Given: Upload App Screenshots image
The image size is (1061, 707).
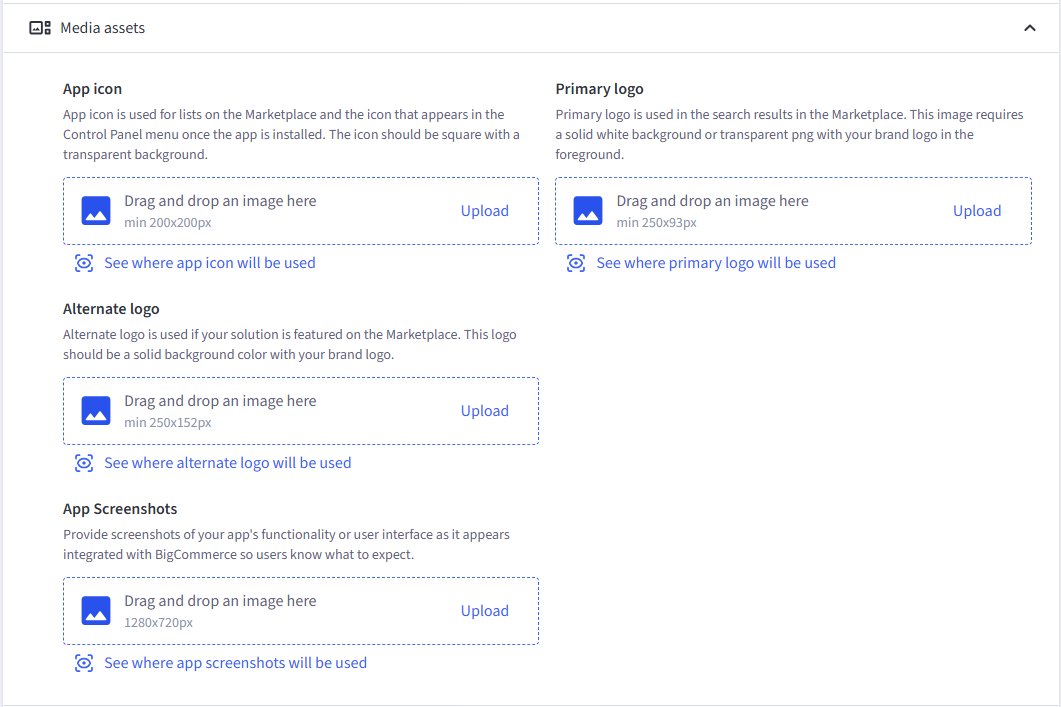Looking at the screenshot, I should 485,611.
